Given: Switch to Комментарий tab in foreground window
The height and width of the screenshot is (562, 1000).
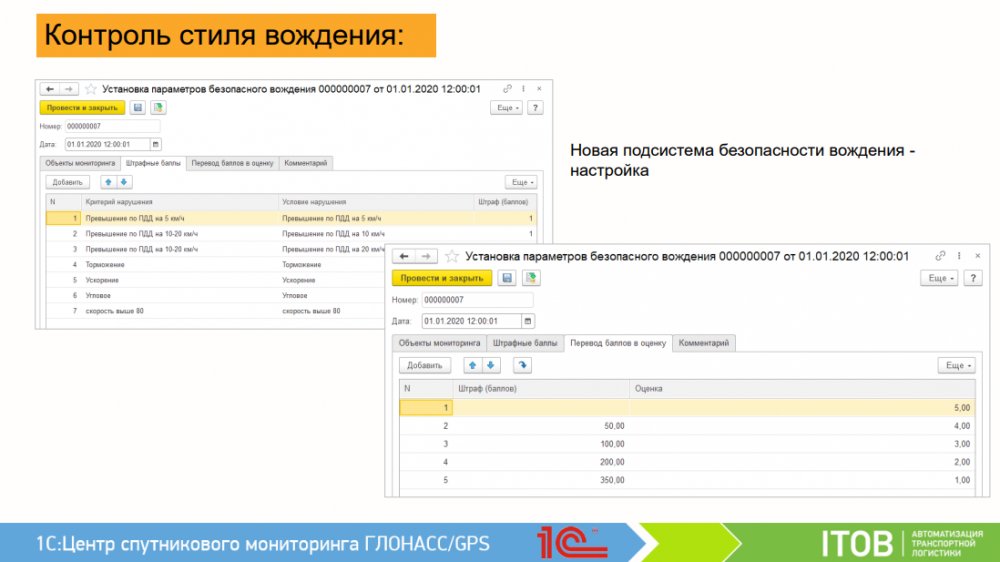Looking at the screenshot, I should [x=704, y=343].
